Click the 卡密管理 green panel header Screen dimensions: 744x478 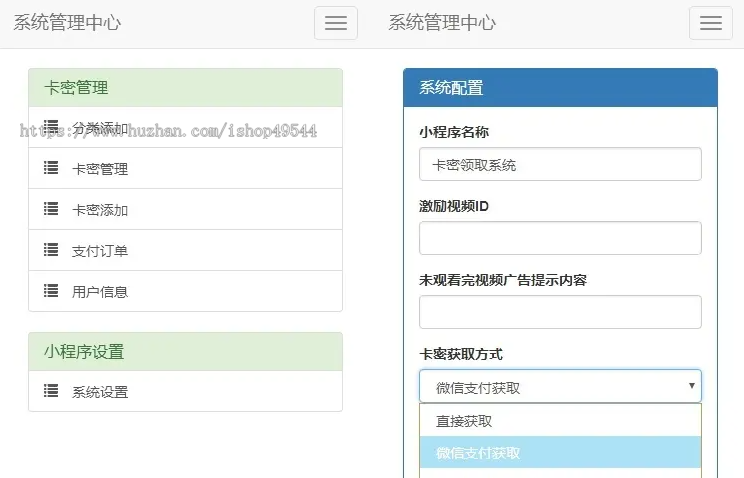point(185,88)
